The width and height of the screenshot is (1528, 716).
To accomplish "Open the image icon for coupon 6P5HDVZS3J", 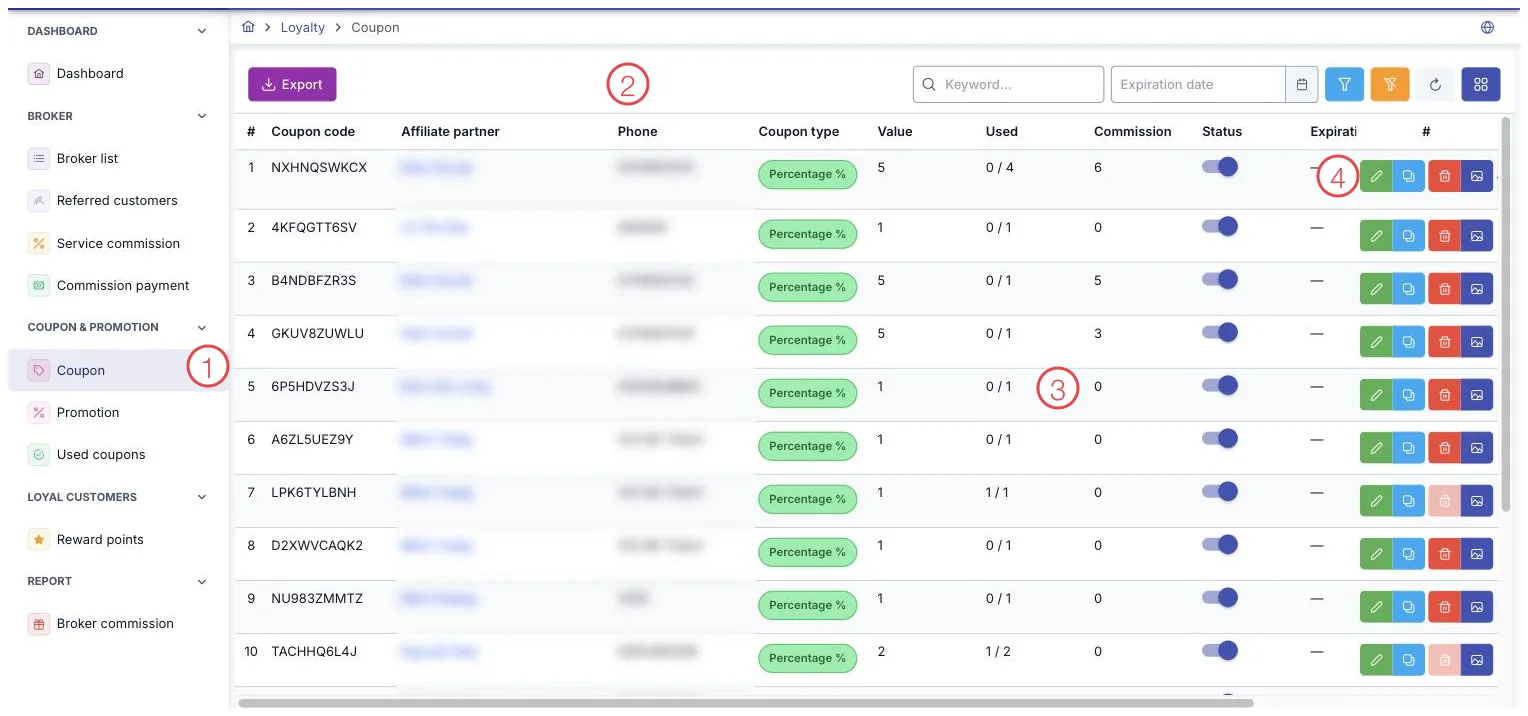I will [x=1477, y=394].
